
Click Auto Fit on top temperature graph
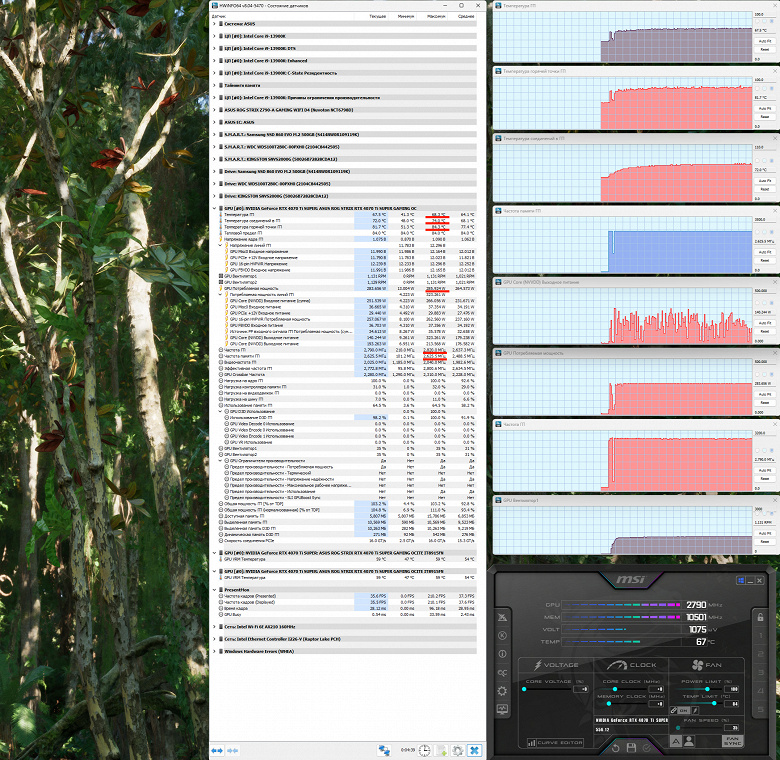pos(765,41)
